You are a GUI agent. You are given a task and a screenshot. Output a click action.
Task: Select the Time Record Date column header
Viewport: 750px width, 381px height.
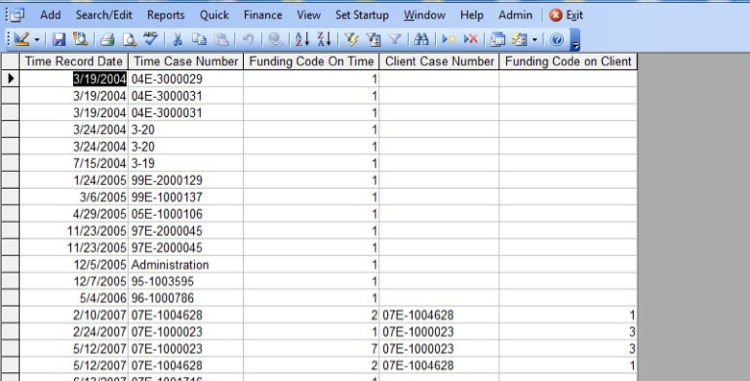click(74, 61)
